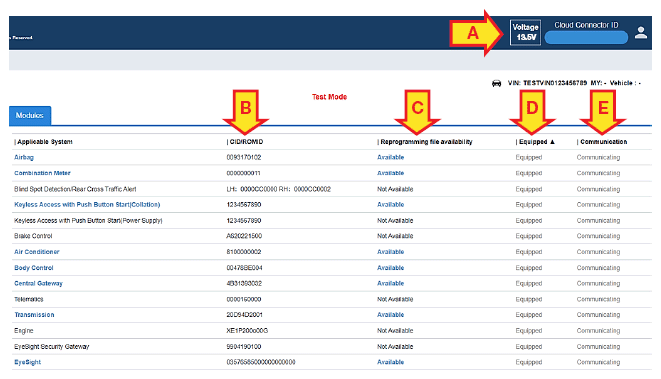Viewport: 661px width, 379px height.
Task: Open the EyeSight module link
Action: point(27,362)
